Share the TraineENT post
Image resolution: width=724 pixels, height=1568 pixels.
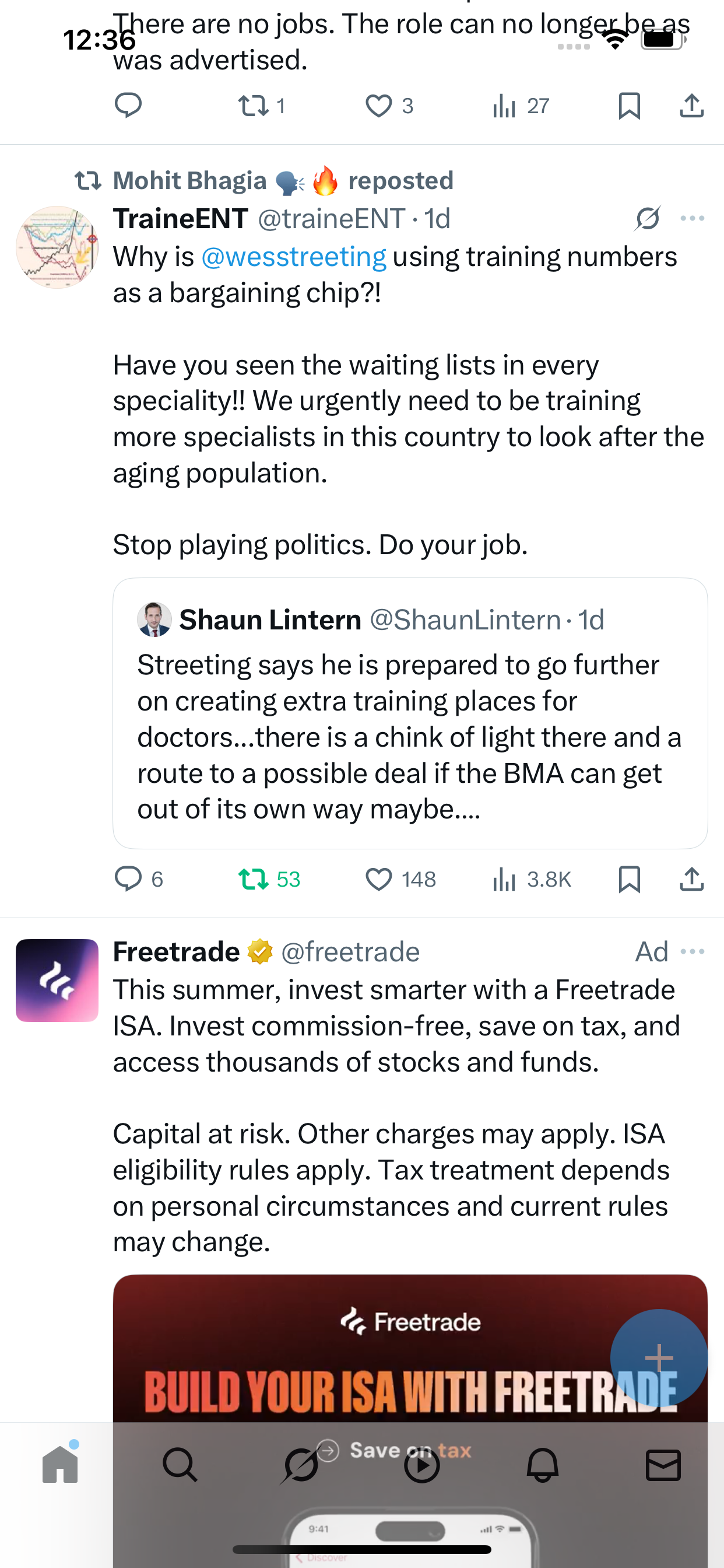692,880
